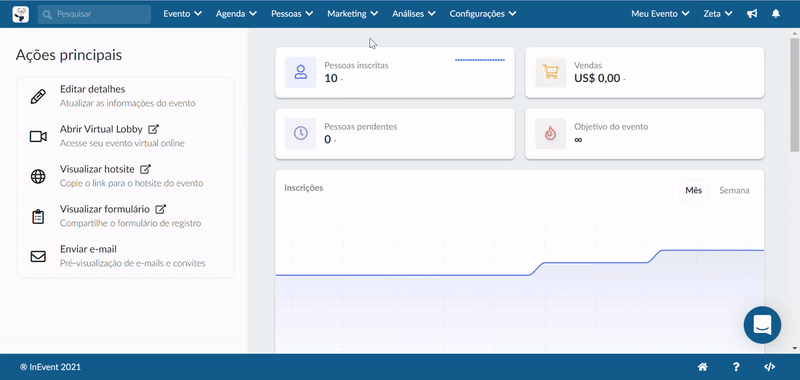Click the magnifier icon in search box
Viewport: 800px width, 380px height.
(47, 14)
